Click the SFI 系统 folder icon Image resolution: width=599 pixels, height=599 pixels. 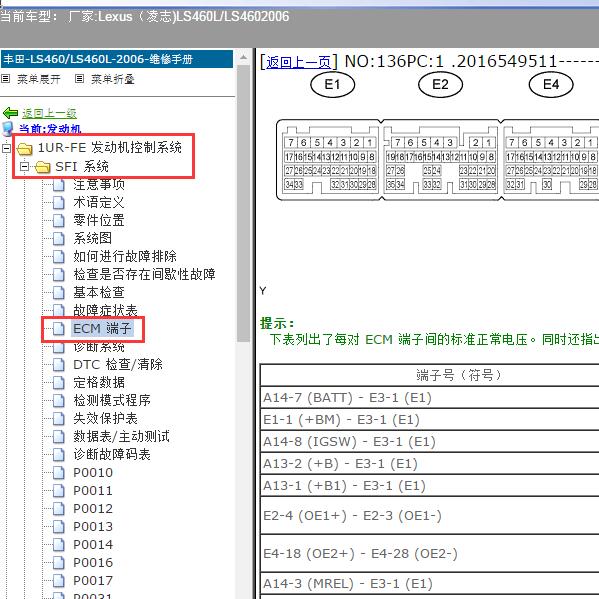coord(42,167)
